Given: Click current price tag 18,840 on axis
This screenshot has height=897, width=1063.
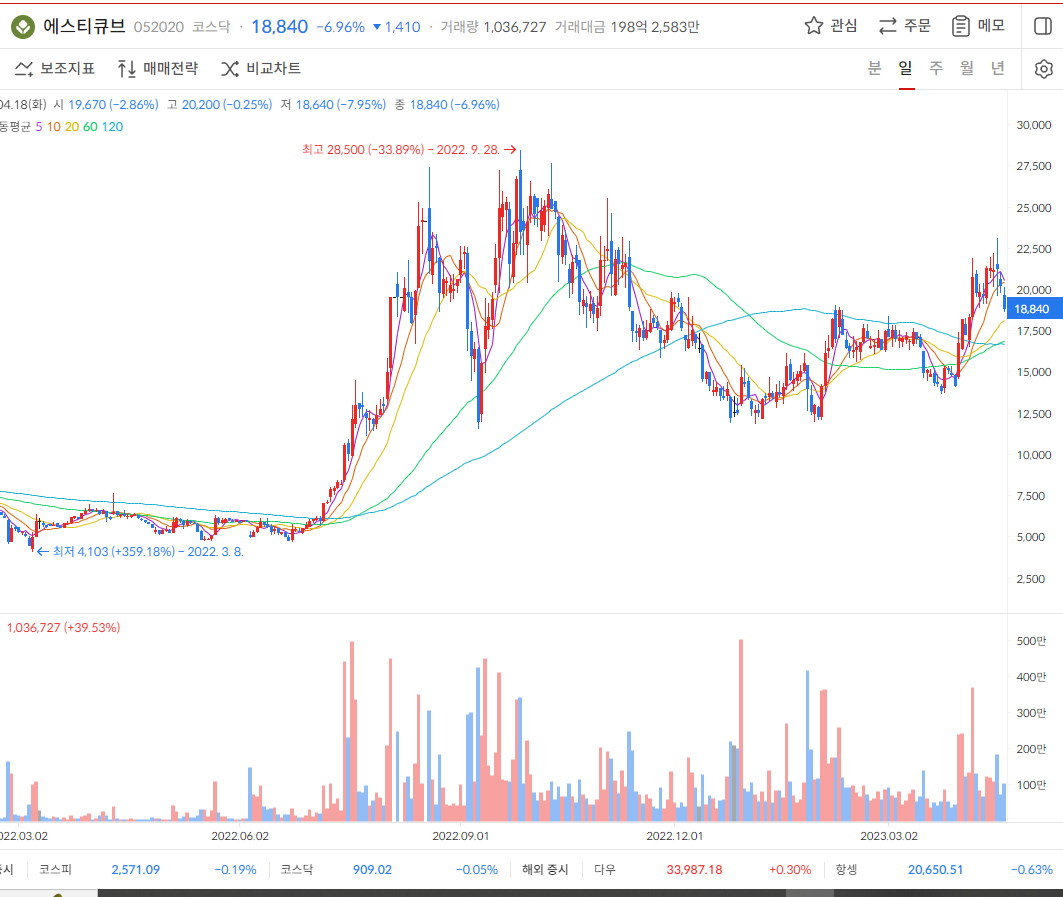Looking at the screenshot, I should (1035, 309).
